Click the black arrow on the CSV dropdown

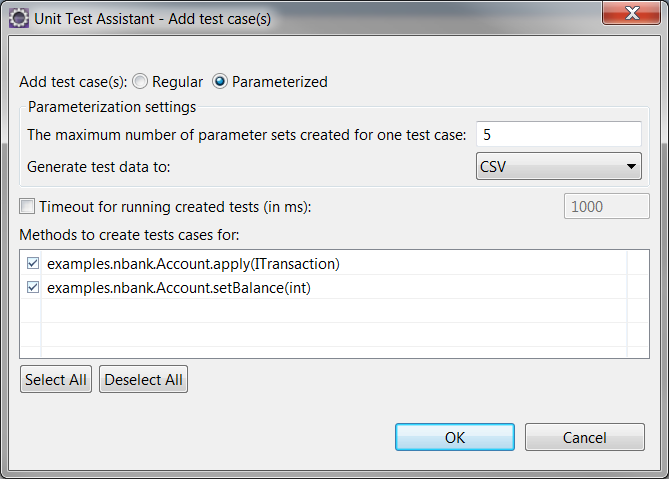631,166
